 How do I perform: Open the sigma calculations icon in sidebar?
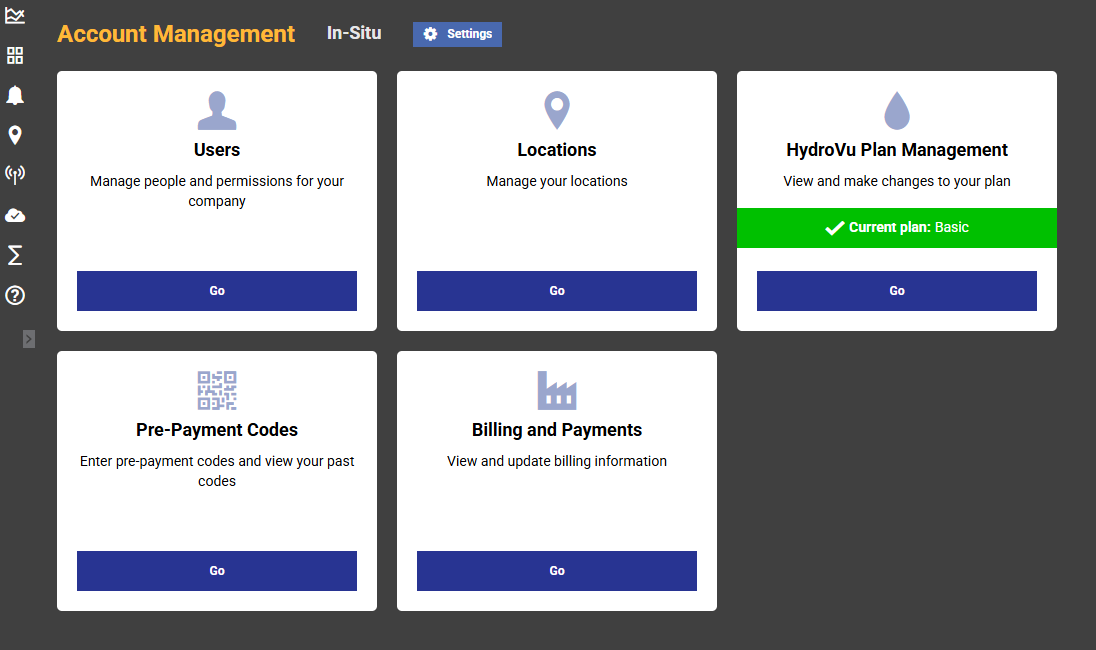(x=15, y=256)
